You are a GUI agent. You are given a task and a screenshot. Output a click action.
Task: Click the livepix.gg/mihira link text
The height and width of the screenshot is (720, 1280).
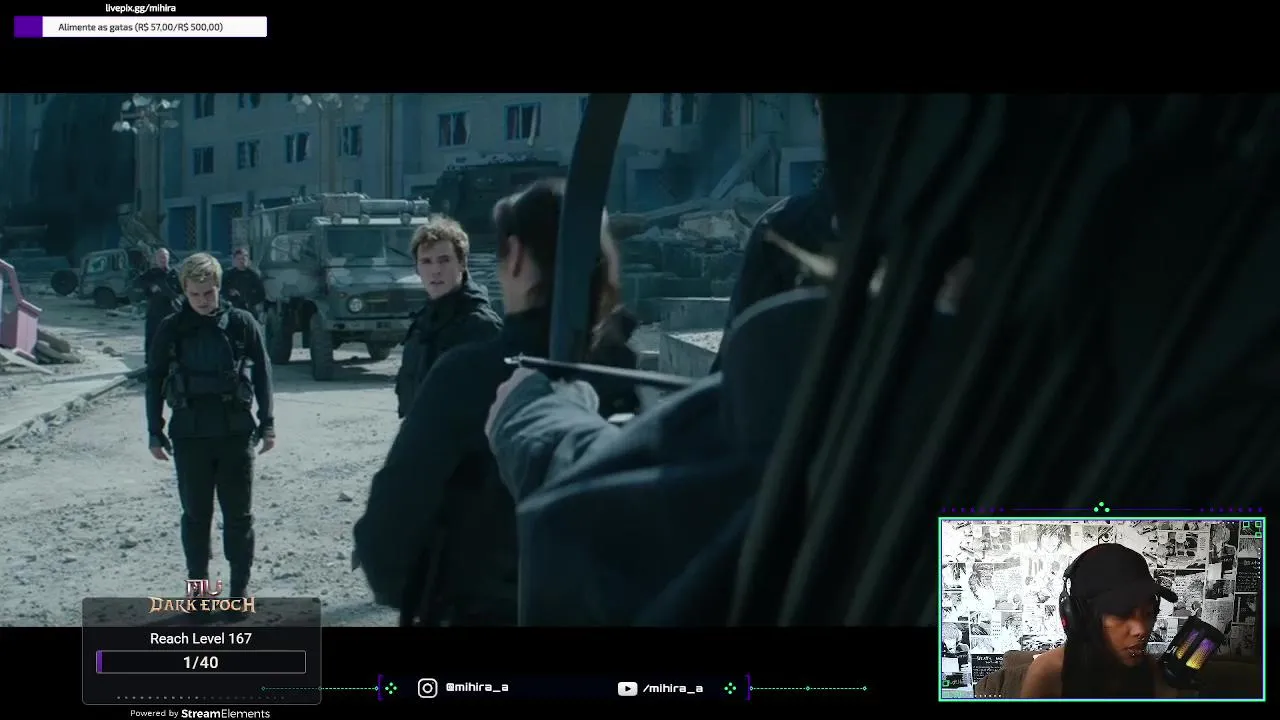click(140, 8)
